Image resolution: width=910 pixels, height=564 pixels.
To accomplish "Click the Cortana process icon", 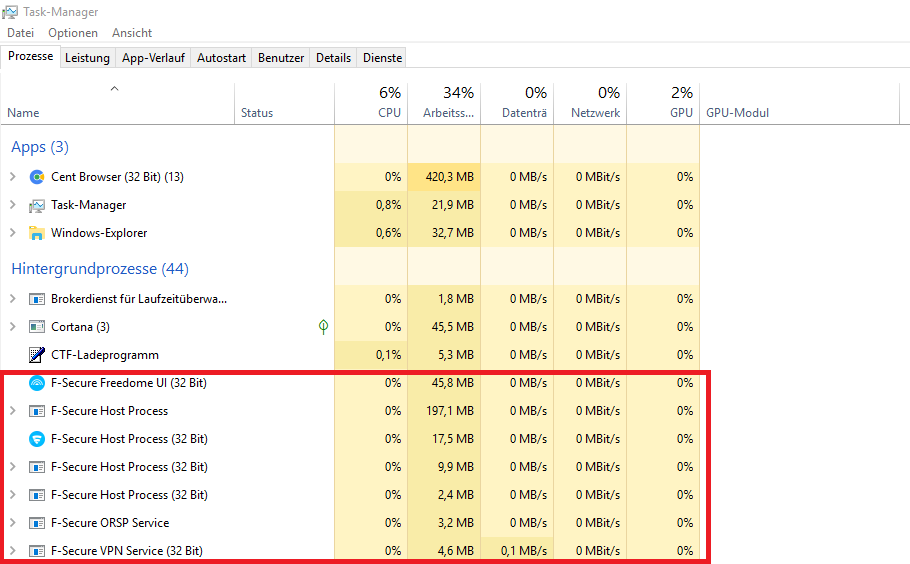I will 37,327.
